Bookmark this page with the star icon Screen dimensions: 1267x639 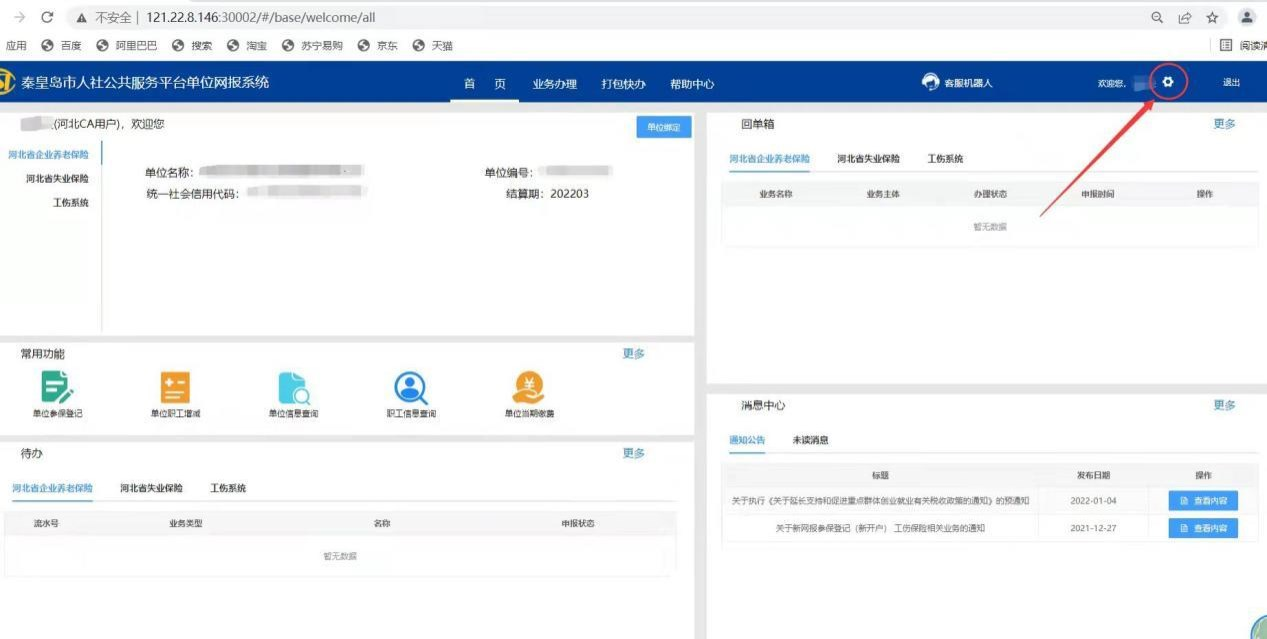pyautogui.click(x=1212, y=17)
